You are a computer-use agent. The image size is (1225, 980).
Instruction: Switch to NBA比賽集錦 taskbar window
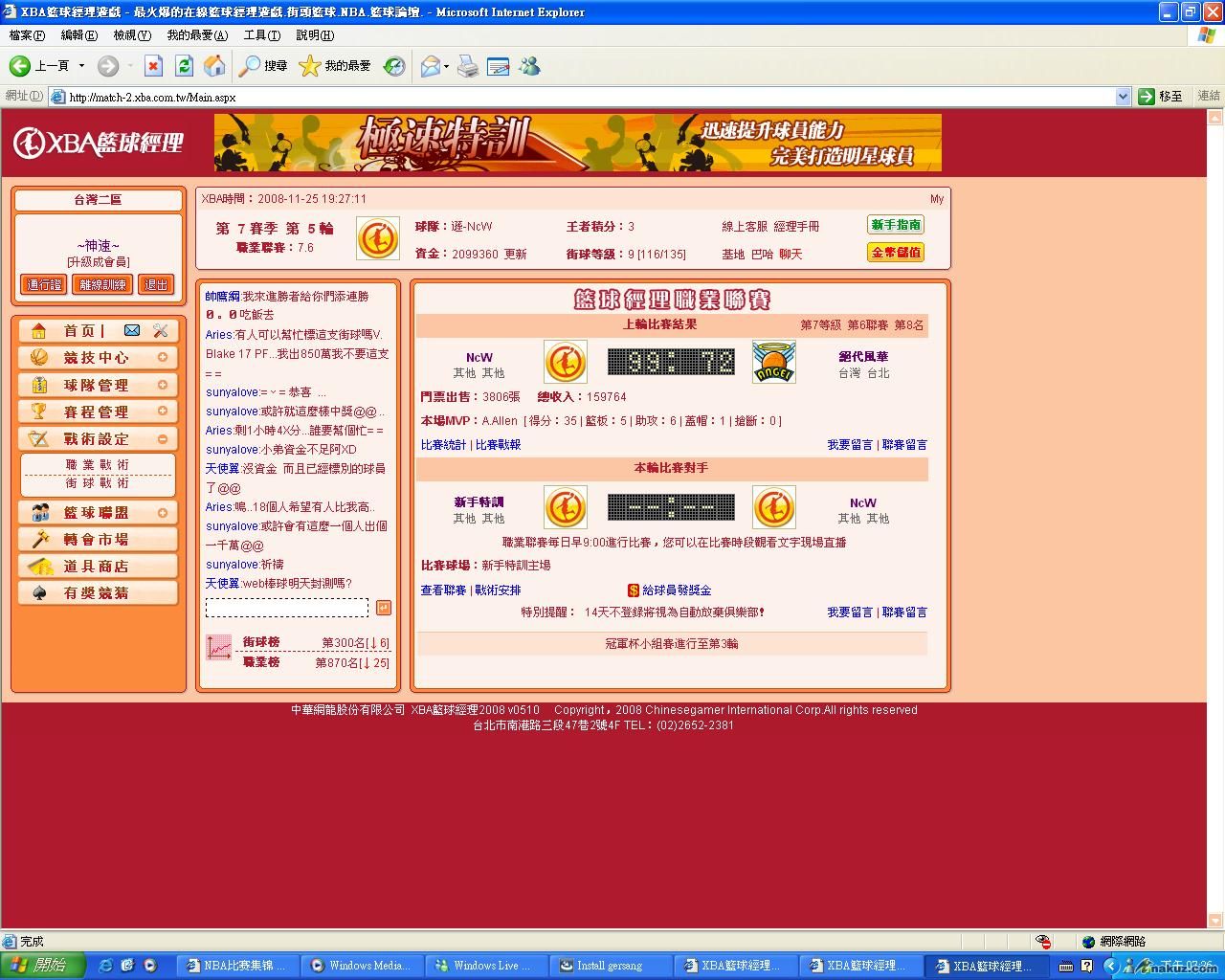(239, 966)
